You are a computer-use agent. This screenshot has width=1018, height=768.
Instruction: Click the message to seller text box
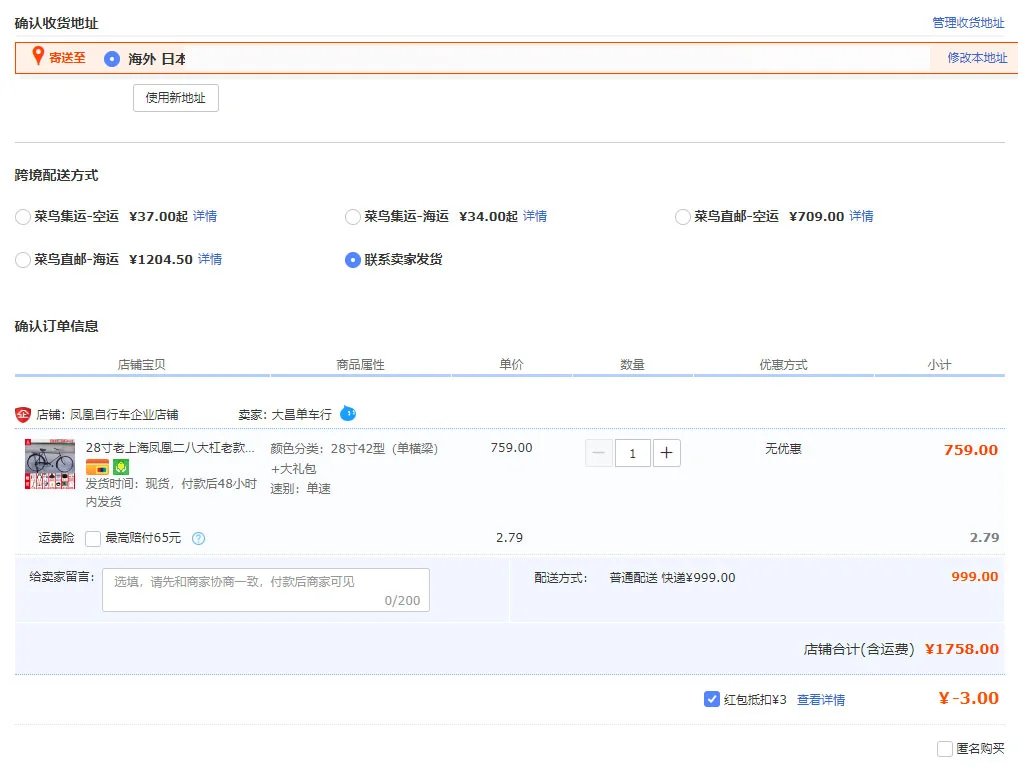pyautogui.click(x=265, y=590)
